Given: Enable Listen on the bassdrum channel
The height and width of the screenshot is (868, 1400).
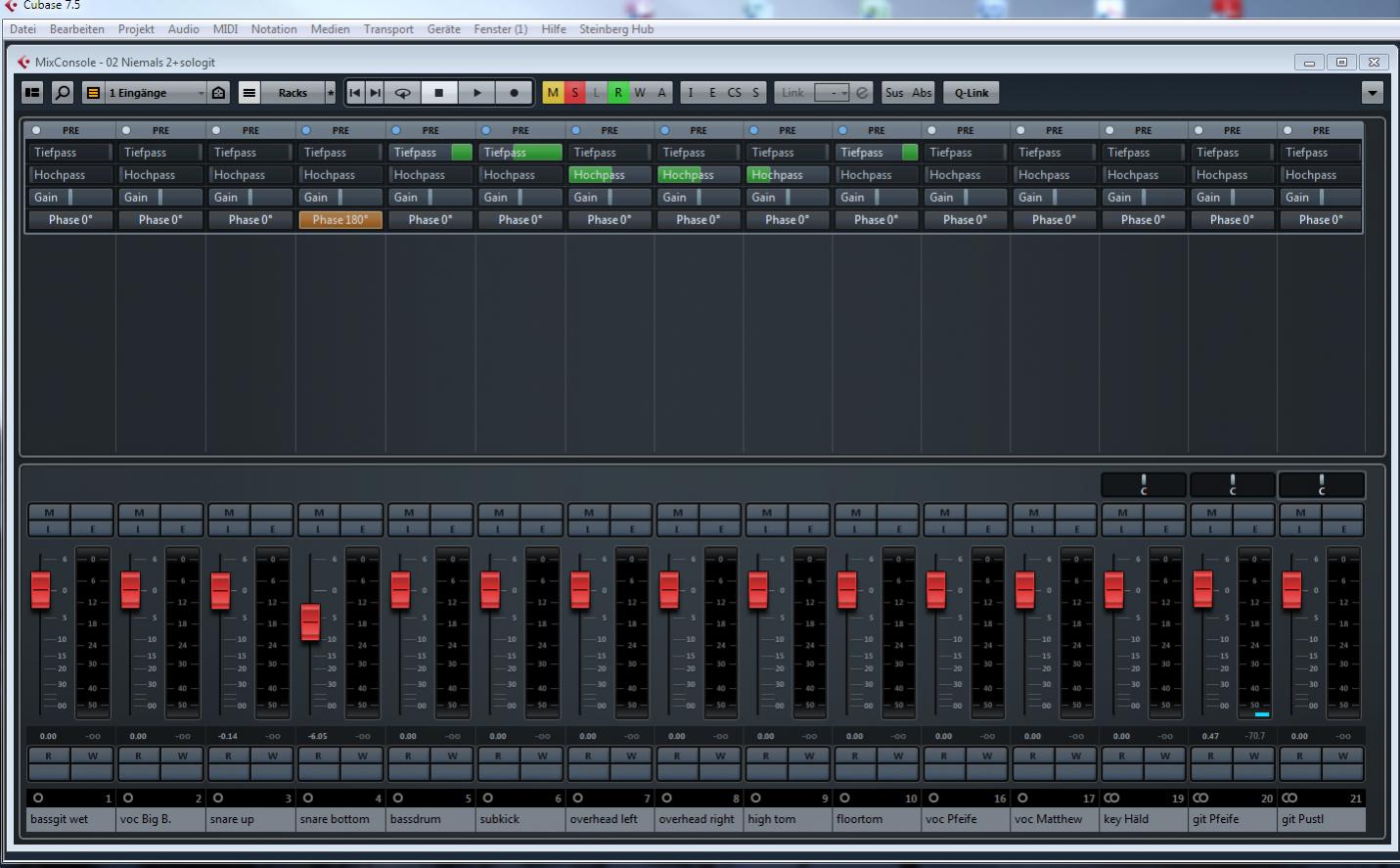Looking at the screenshot, I should [x=409, y=529].
